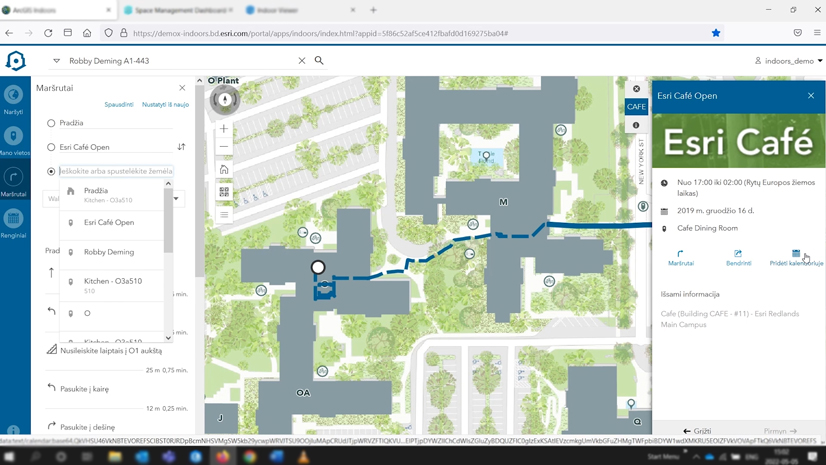Image resolution: width=826 pixels, height=465 pixels.
Task: Swap route stops order arrows
Action: [x=181, y=147]
